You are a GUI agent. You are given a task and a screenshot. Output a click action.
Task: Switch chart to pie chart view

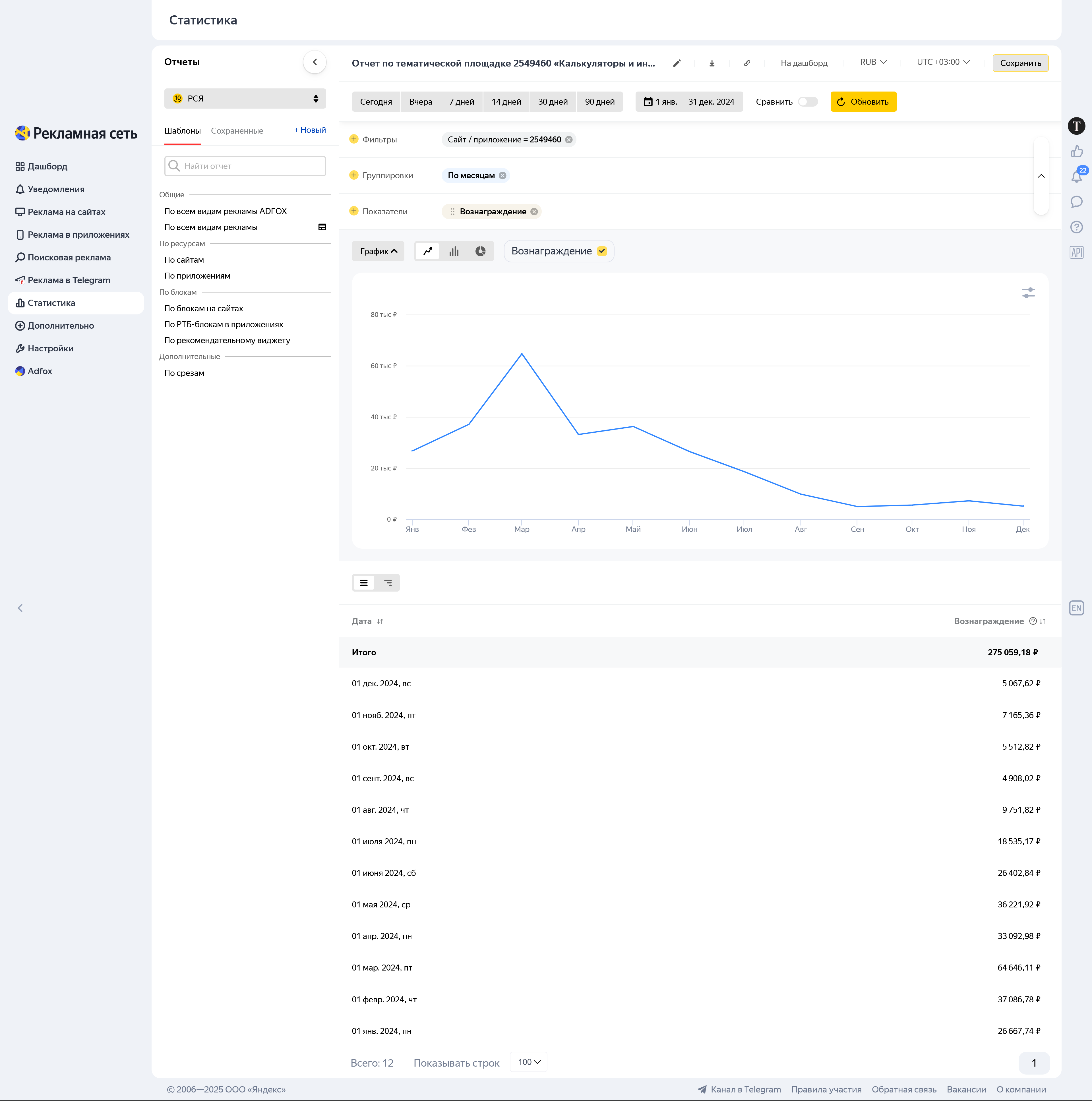pyautogui.click(x=481, y=251)
